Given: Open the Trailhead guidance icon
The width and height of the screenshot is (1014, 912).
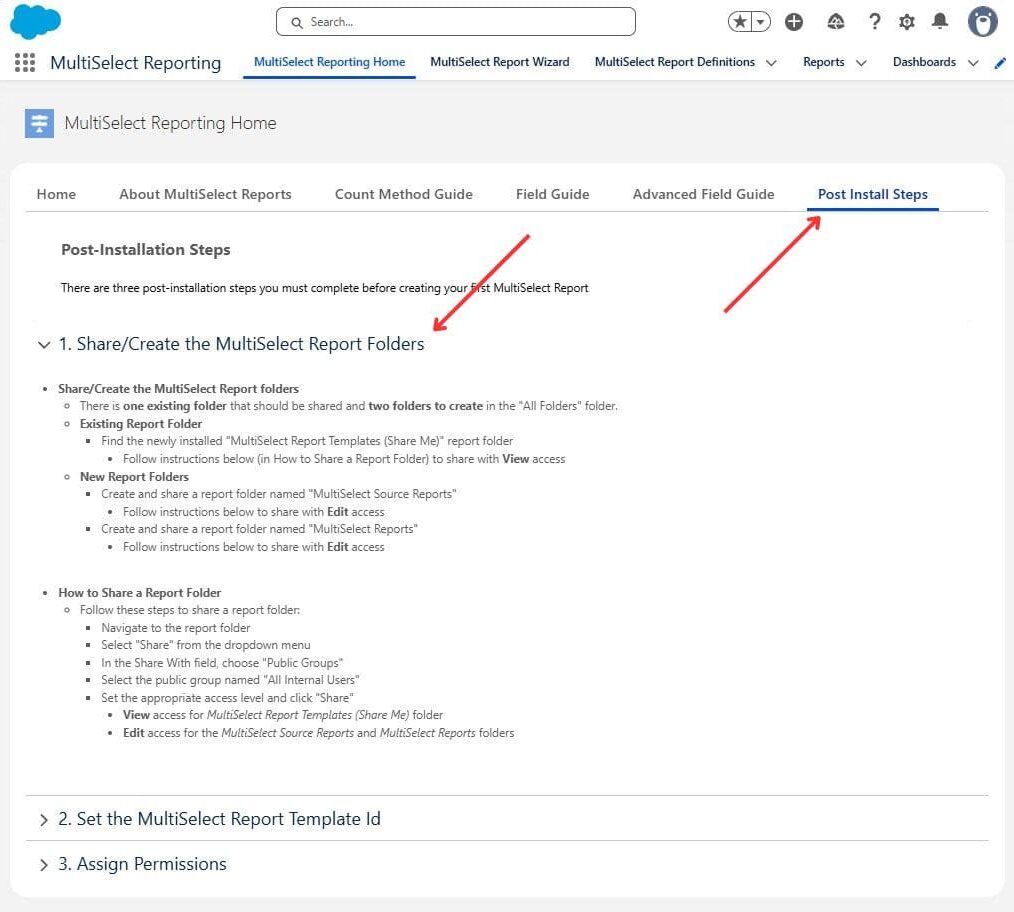Looking at the screenshot, I should pos(836,22).
